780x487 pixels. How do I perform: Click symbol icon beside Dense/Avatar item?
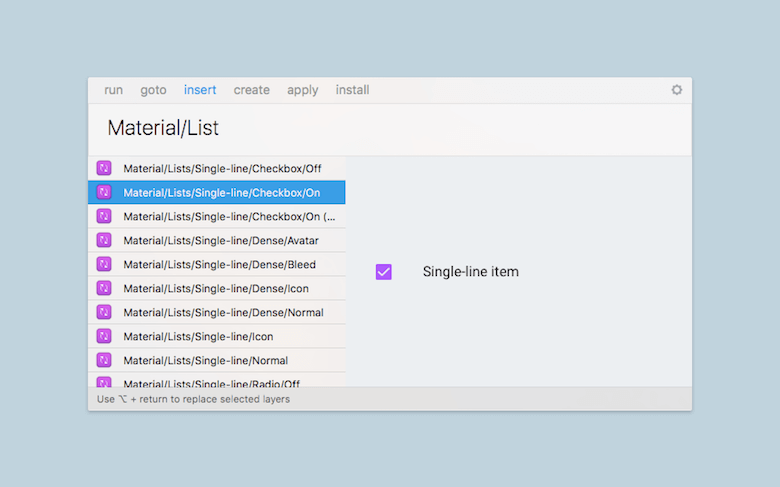click(x=104, y=240)
